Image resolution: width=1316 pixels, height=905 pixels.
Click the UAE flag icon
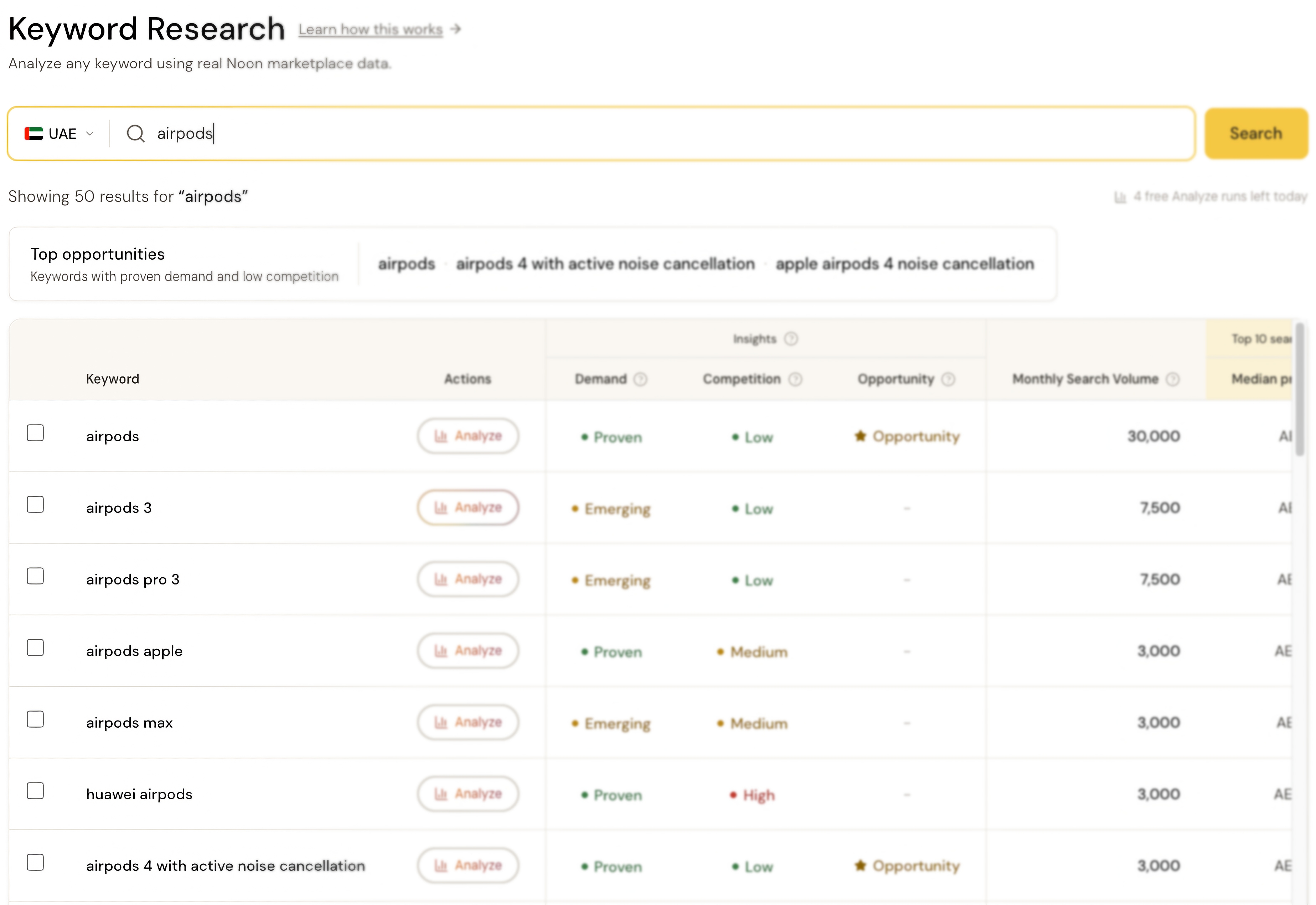pos(33,134)
